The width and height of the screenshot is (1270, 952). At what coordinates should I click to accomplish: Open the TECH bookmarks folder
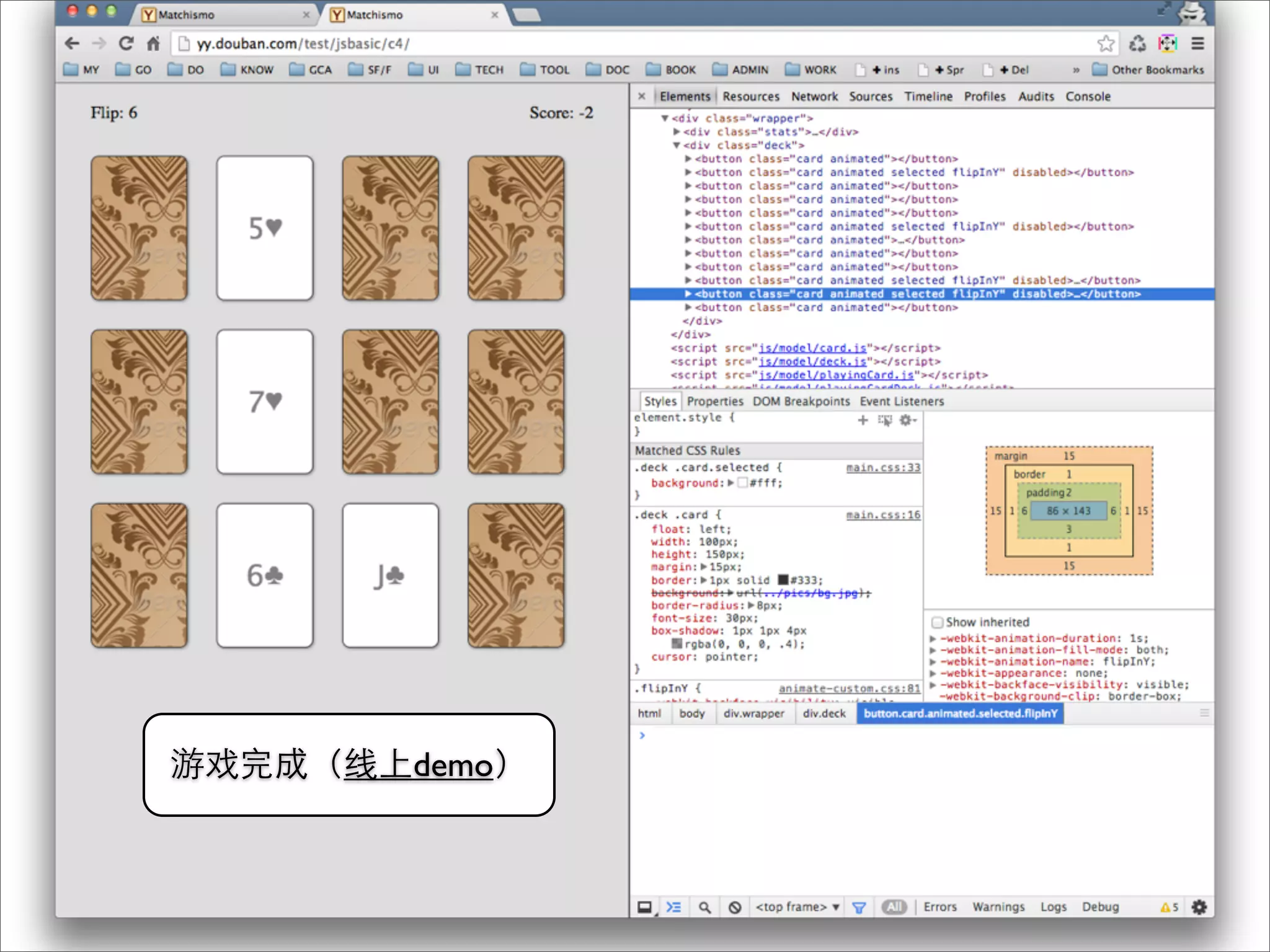(x=479, y=69)
